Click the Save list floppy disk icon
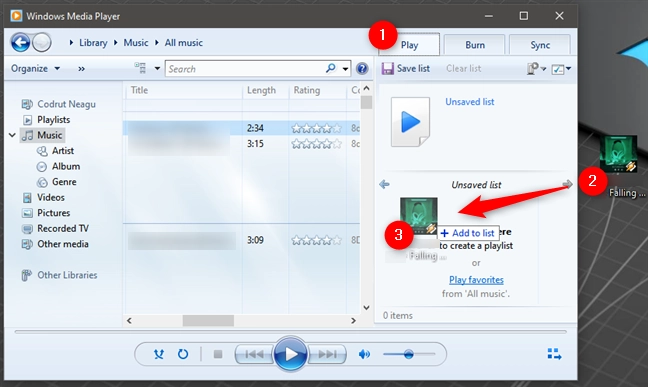The width and height of the screenshot is (648, 387). [x=388, y=68]
